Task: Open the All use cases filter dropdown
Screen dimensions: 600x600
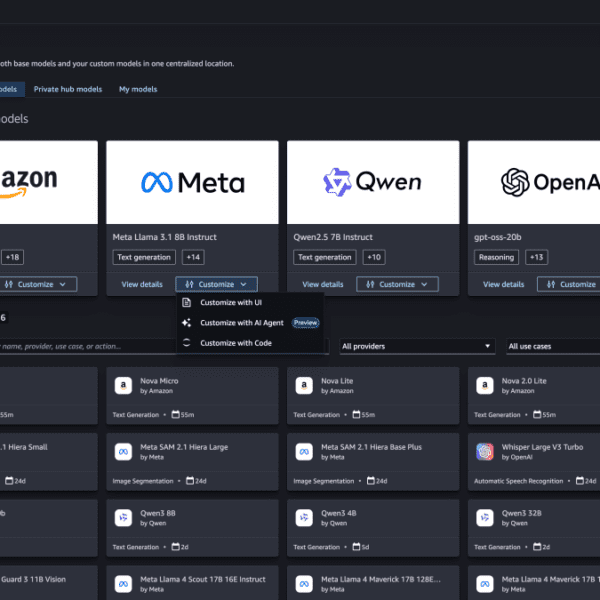Action: point(553,346)
